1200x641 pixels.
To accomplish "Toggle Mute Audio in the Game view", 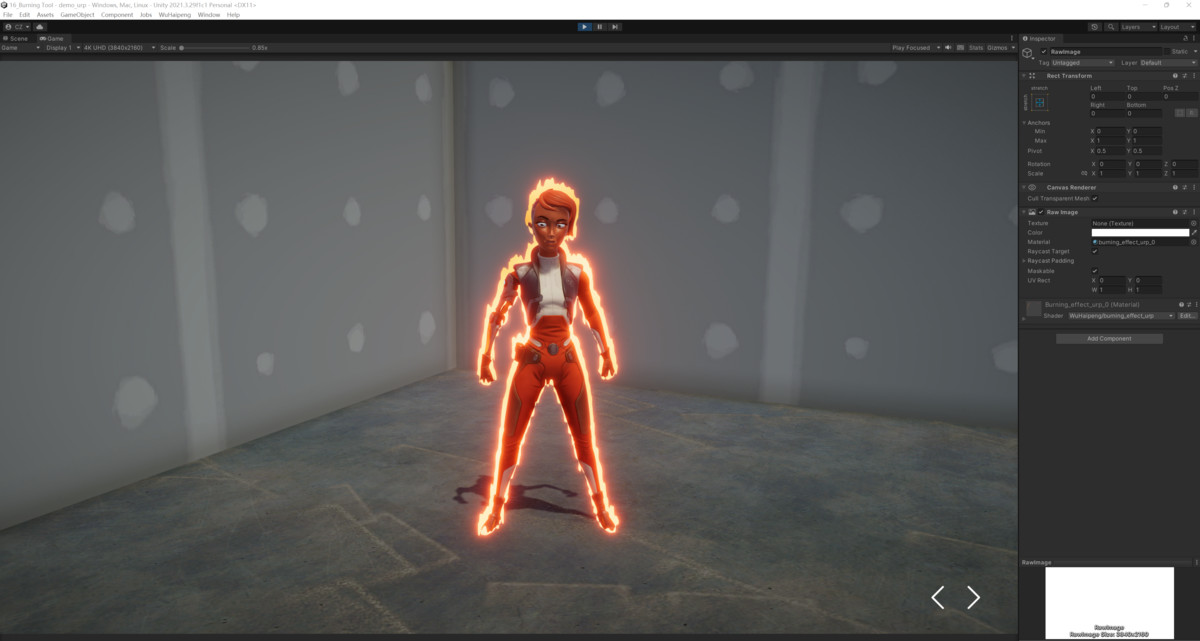I will tap(948, 48).
